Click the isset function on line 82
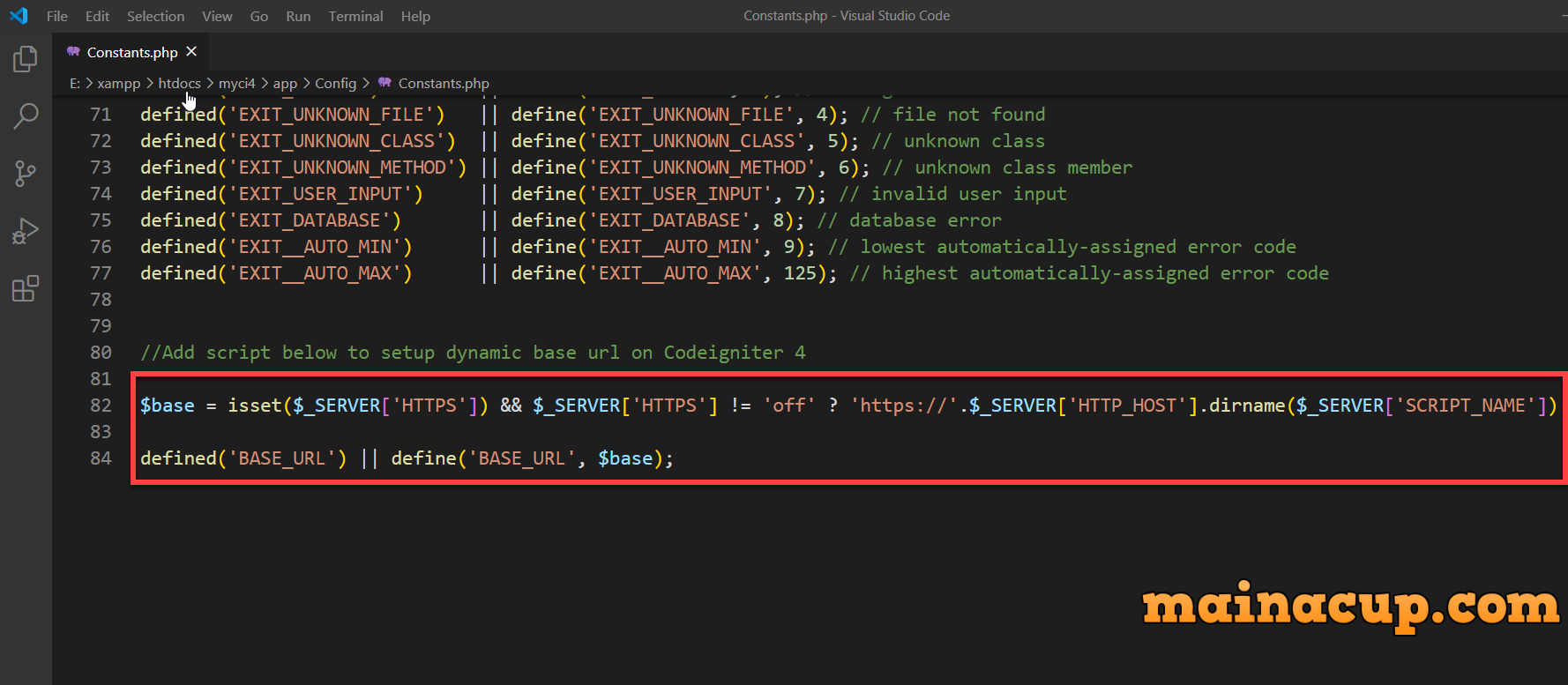The image size is (1568, 685). pyautogui.click(x=254, y=406)
